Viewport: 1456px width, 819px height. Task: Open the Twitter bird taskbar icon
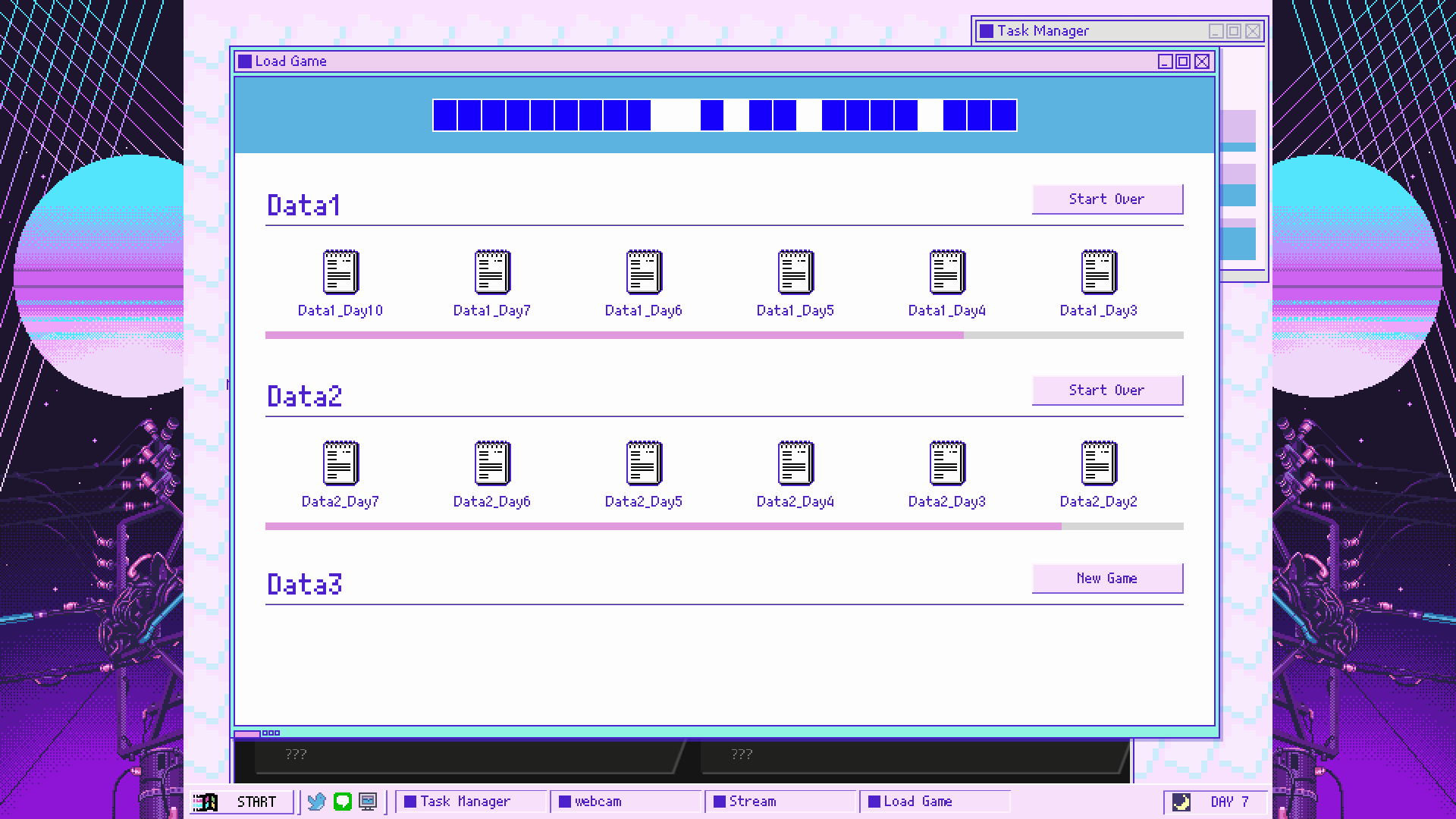point(317,802)
